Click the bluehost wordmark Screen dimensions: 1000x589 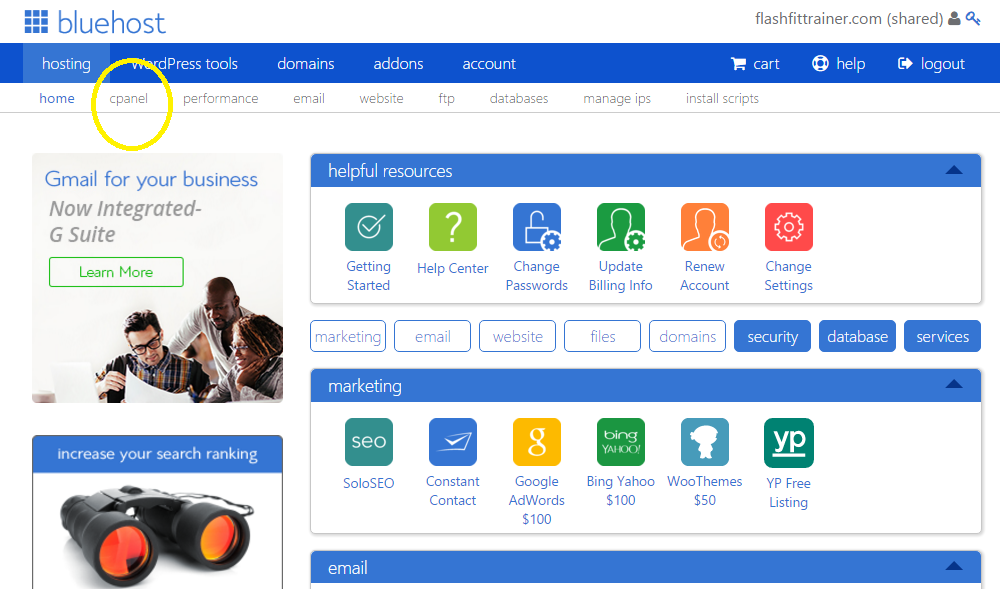111,23
